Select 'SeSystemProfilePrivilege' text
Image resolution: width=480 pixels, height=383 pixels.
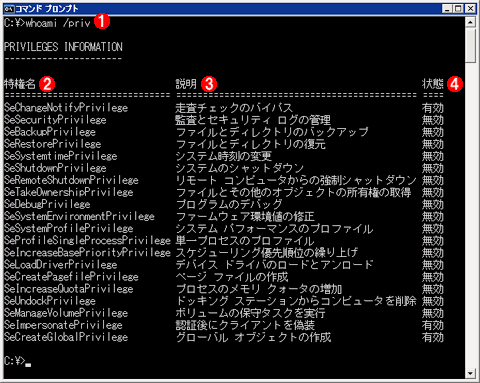(x=69, y=228)
